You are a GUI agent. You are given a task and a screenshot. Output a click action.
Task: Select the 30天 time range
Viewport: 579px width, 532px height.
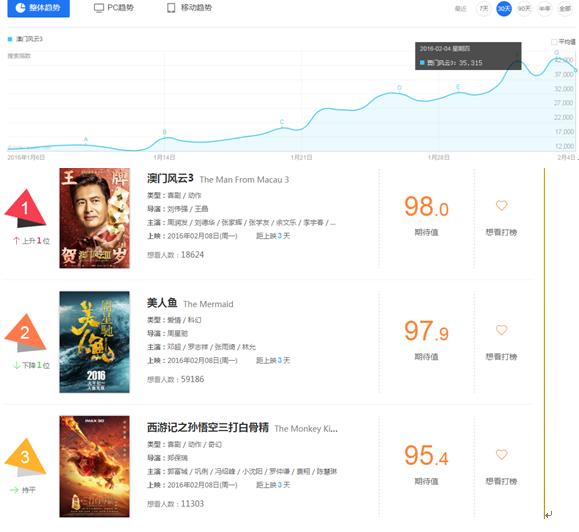click(x=504, y=8)
